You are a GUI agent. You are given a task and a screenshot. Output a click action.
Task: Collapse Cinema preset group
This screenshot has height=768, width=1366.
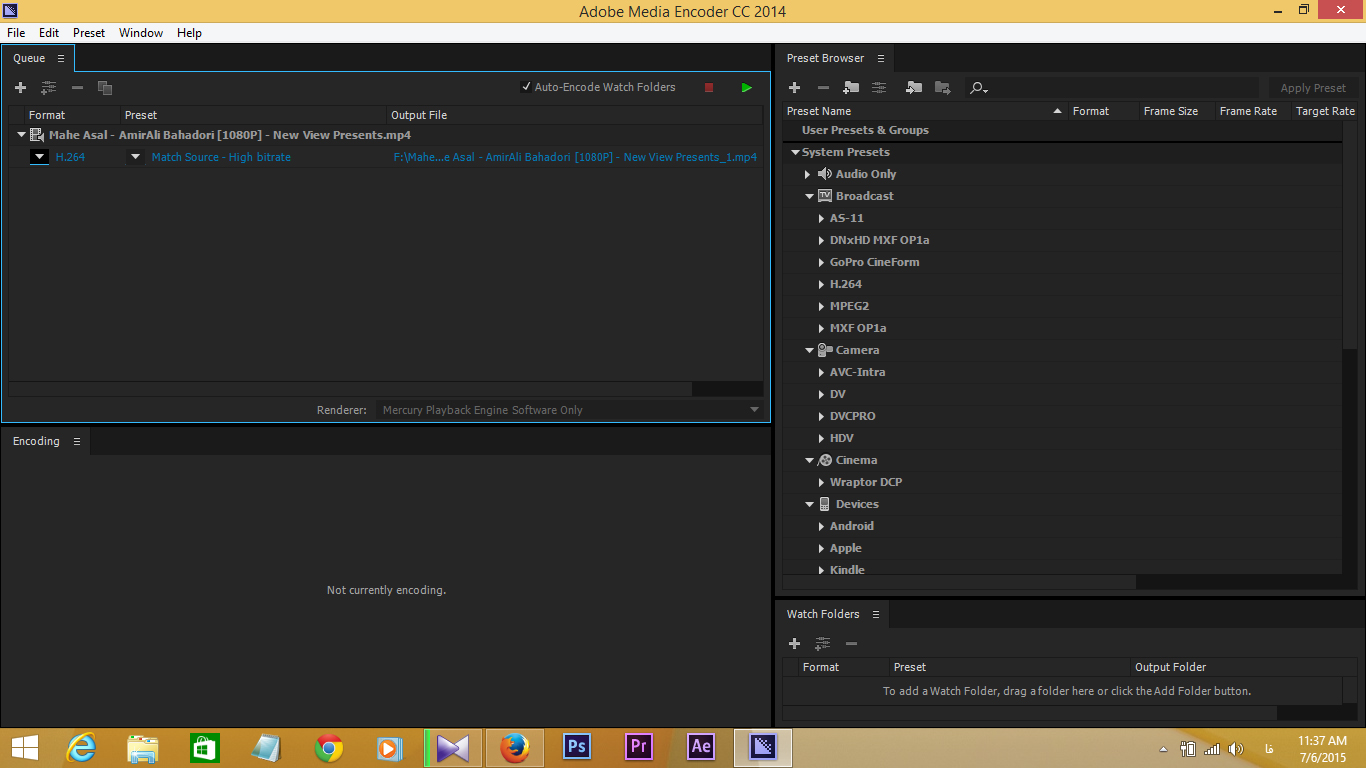pos(809,460)
